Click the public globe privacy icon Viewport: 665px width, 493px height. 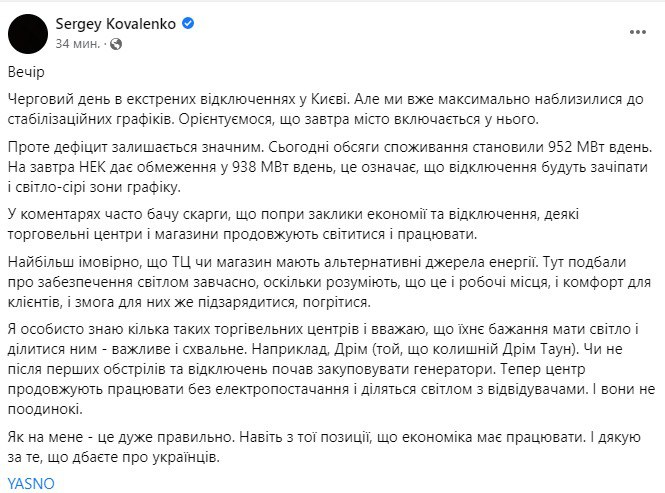pos(117,44)
